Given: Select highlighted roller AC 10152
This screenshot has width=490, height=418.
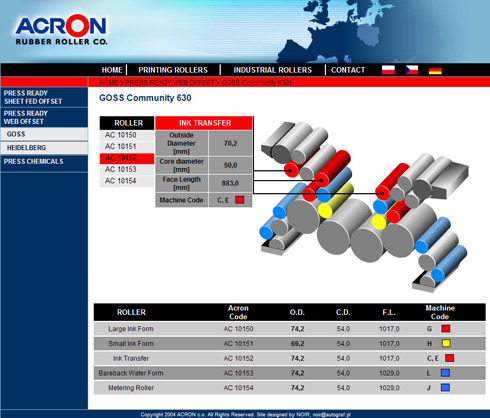Looking at the screenshot, I should 127,158.
